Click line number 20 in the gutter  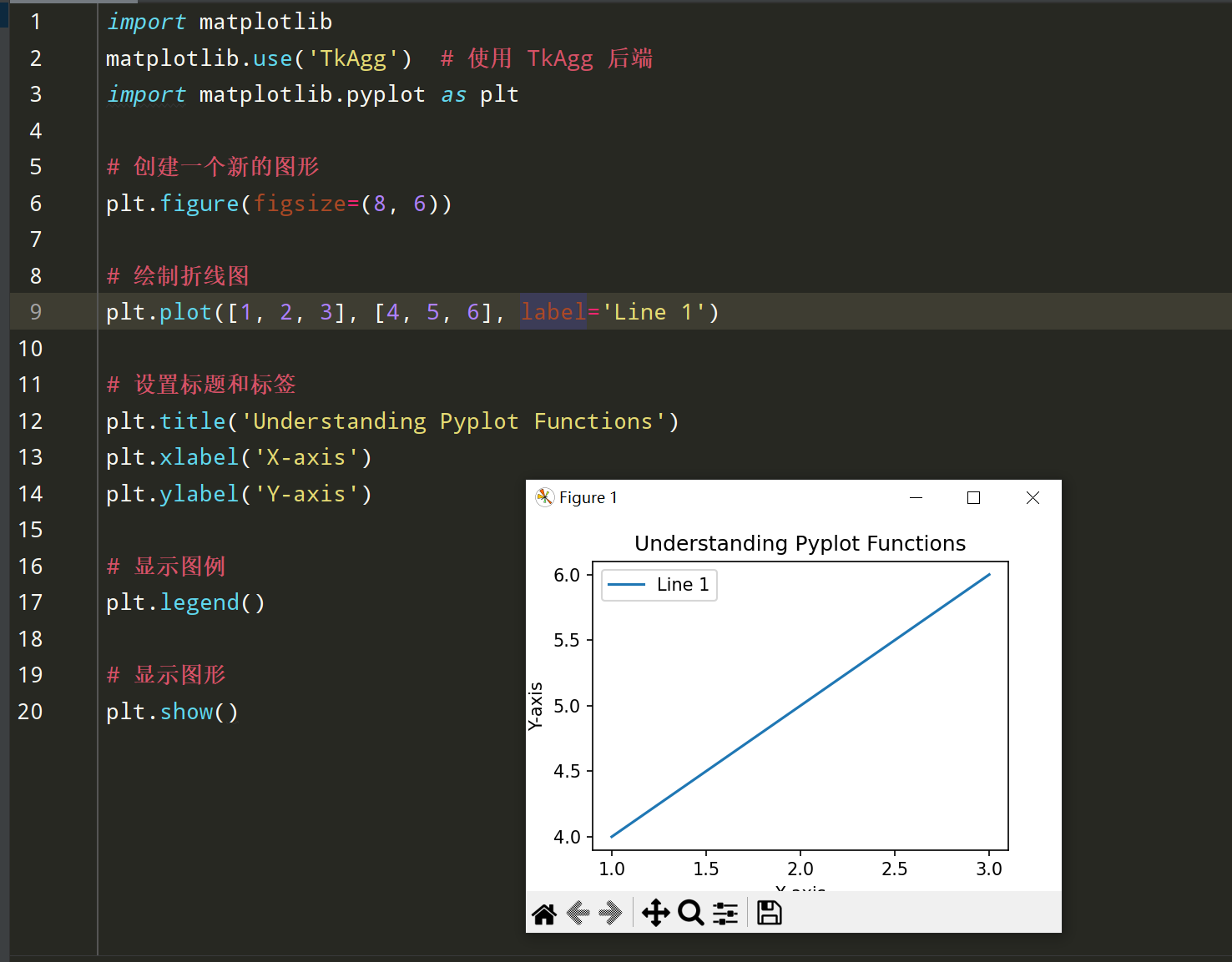click(30, 712)
